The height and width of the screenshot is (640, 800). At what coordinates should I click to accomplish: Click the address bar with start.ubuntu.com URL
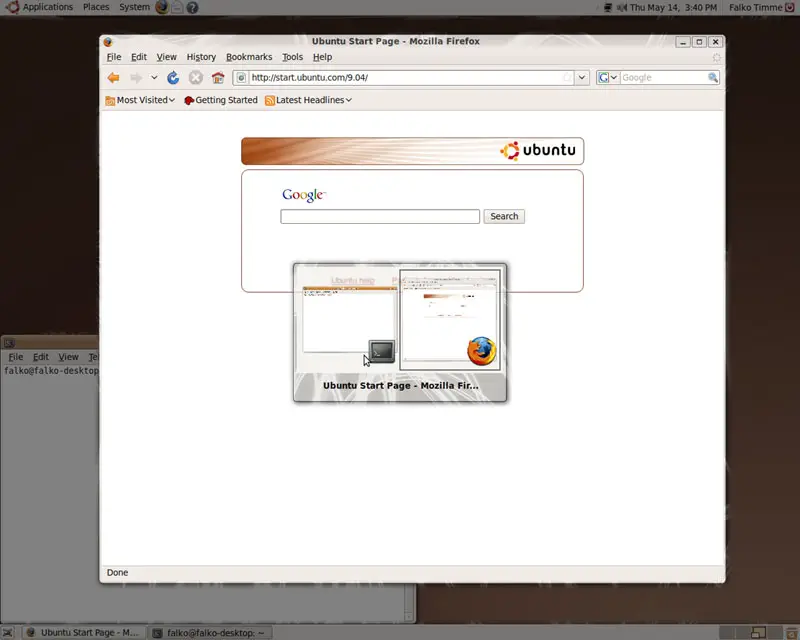tap(404, 78)
